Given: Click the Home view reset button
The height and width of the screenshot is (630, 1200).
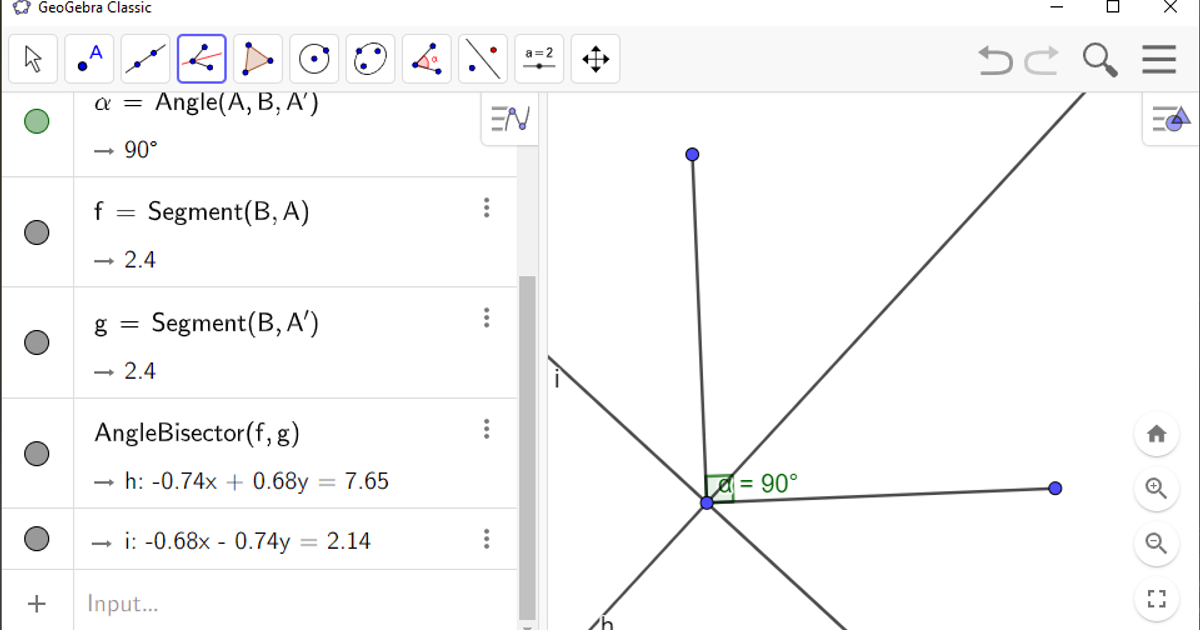Looking at the screenshot, I should click(x=1156, y=433).
